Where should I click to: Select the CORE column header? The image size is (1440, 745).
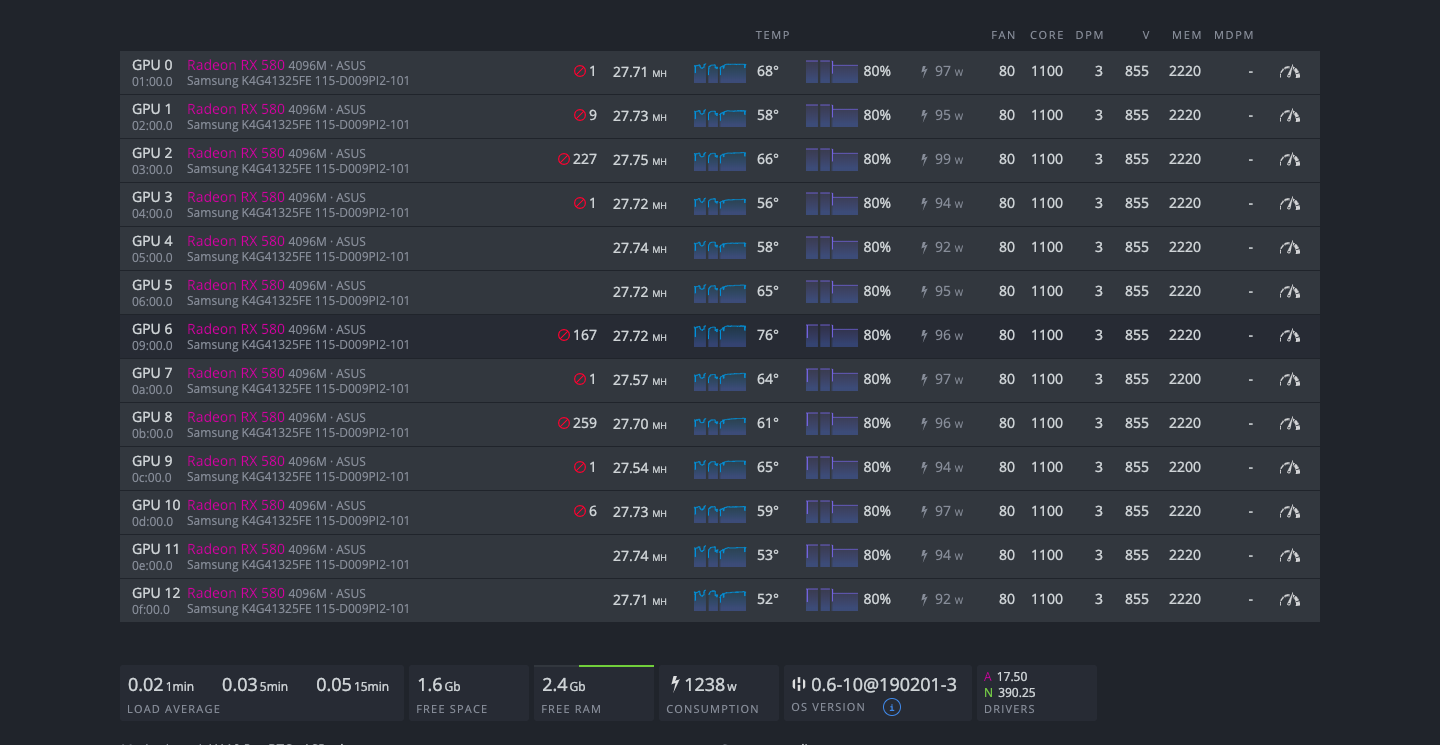point(1047,35)
